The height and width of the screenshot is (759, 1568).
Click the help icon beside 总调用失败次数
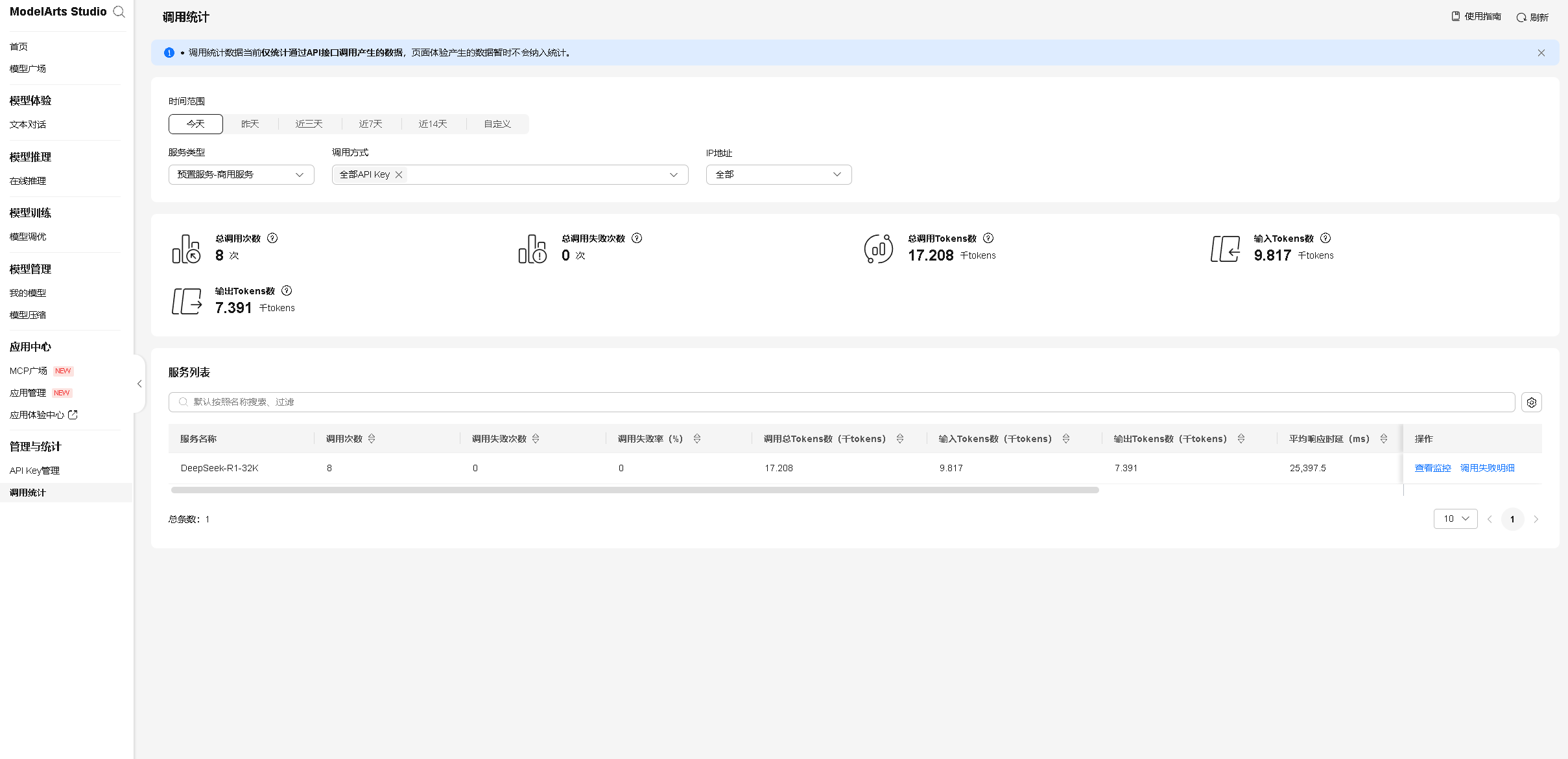(637, 238)
